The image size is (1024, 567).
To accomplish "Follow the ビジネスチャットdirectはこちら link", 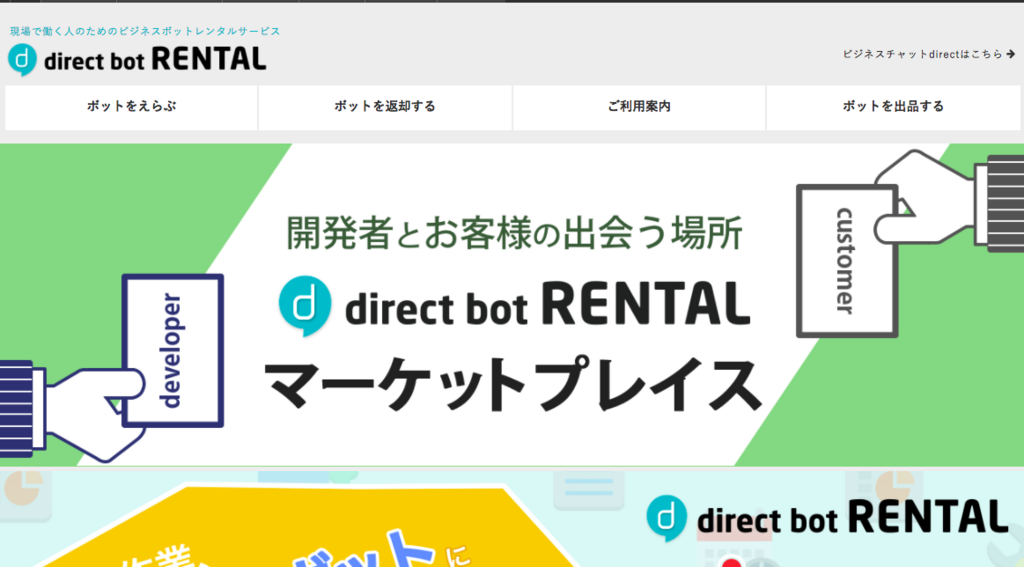I will pyautogui.click(x=929, y=54).
